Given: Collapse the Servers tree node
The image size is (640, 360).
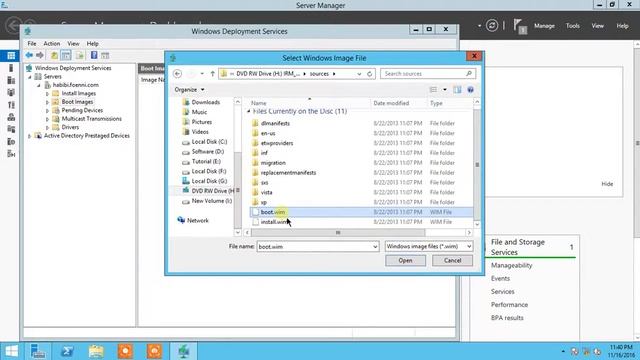Looking at the screenshot, I should [x=29, y=77].
